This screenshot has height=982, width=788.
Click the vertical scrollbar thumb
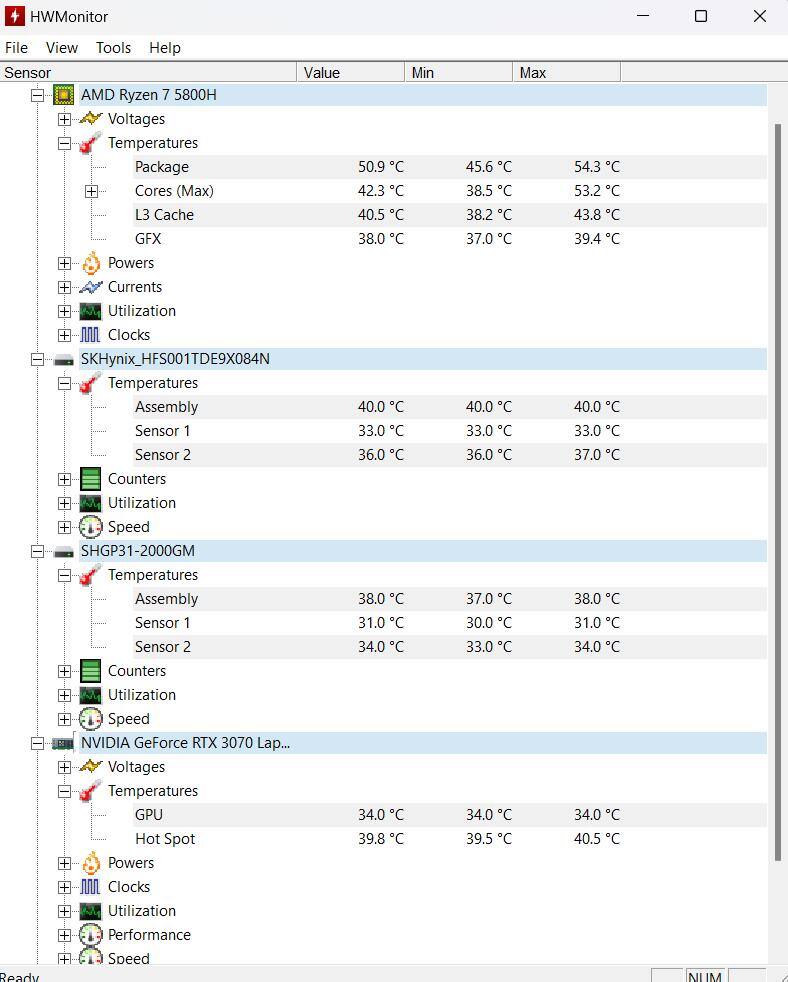click(x=777, y=490)
